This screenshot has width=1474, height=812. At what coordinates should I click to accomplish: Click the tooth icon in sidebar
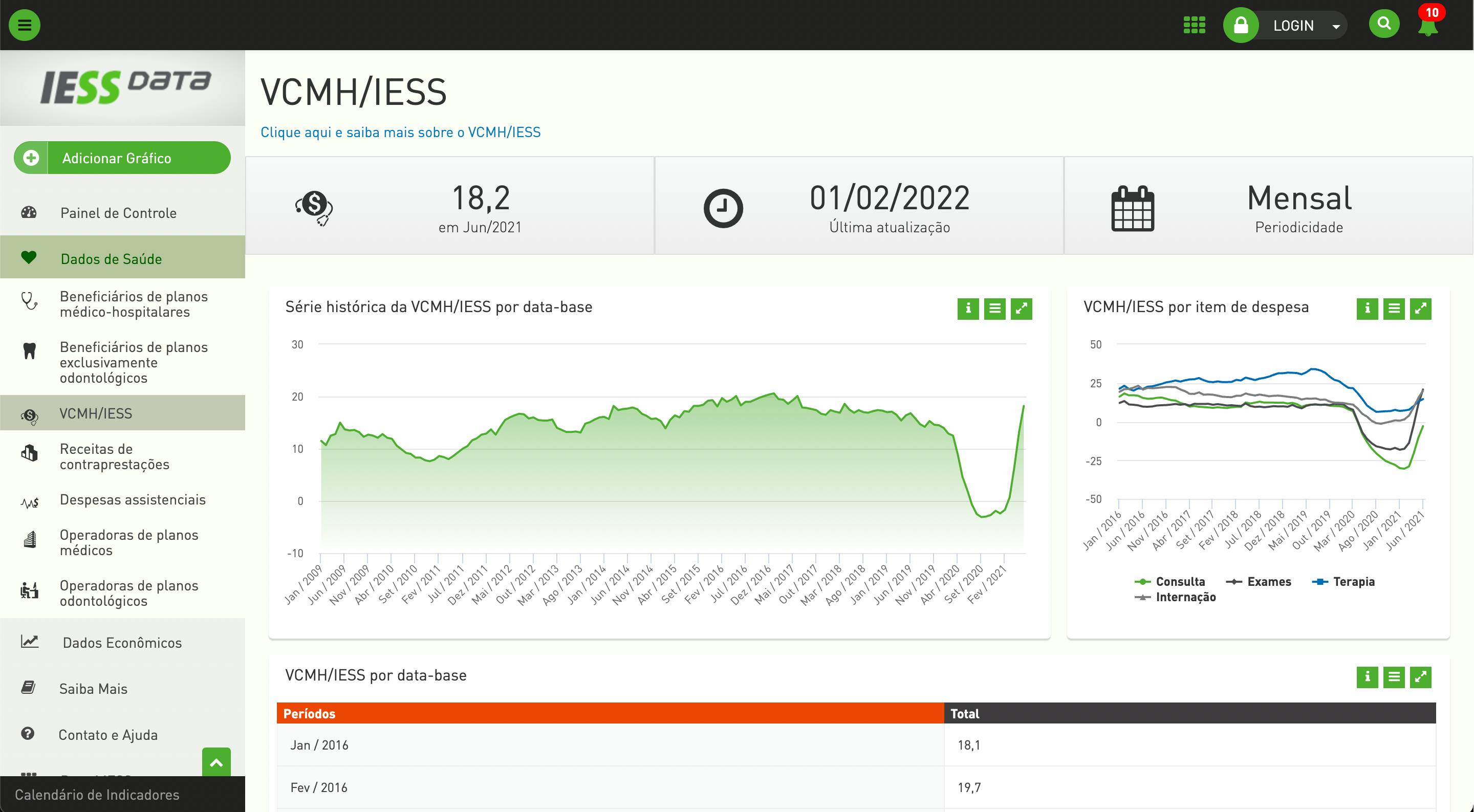[x=29, y=351]
